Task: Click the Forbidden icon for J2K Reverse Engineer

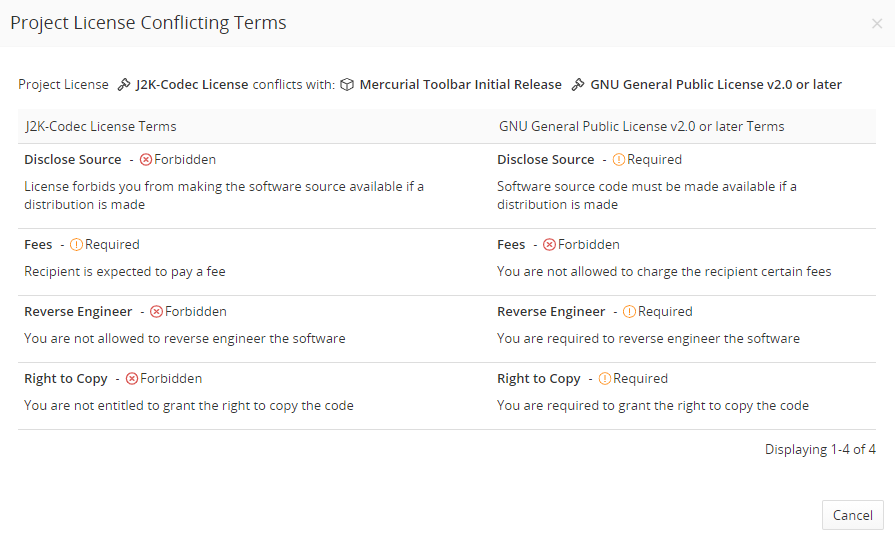Action: [157, 312]
